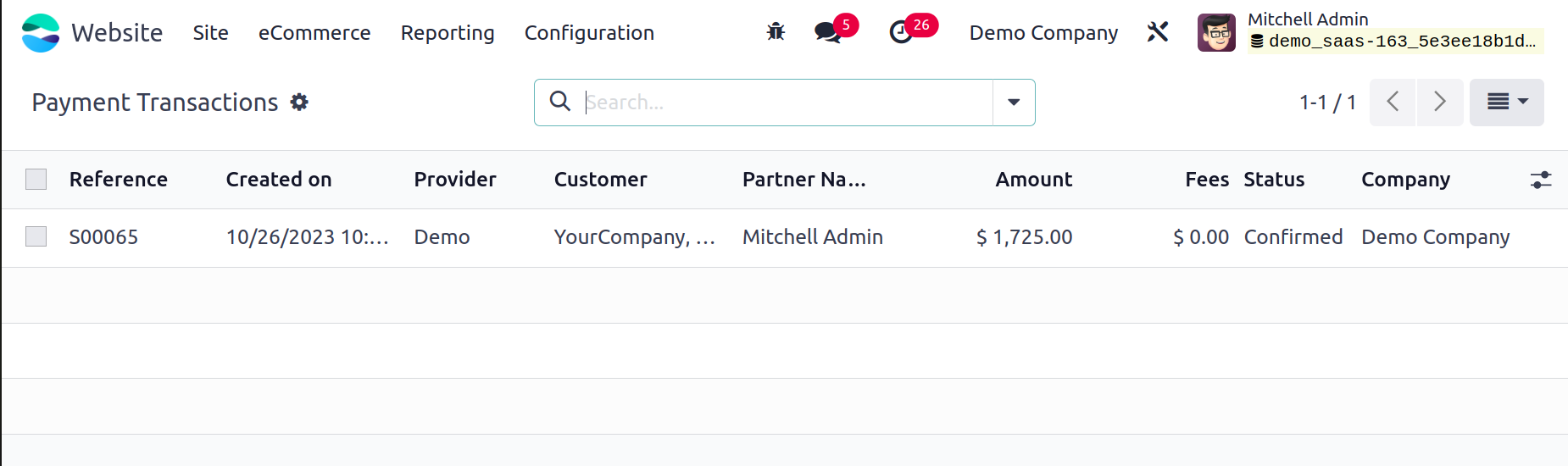Open the activities clock icon
Screen dimensions: 1568x466
tap(901, 32)
